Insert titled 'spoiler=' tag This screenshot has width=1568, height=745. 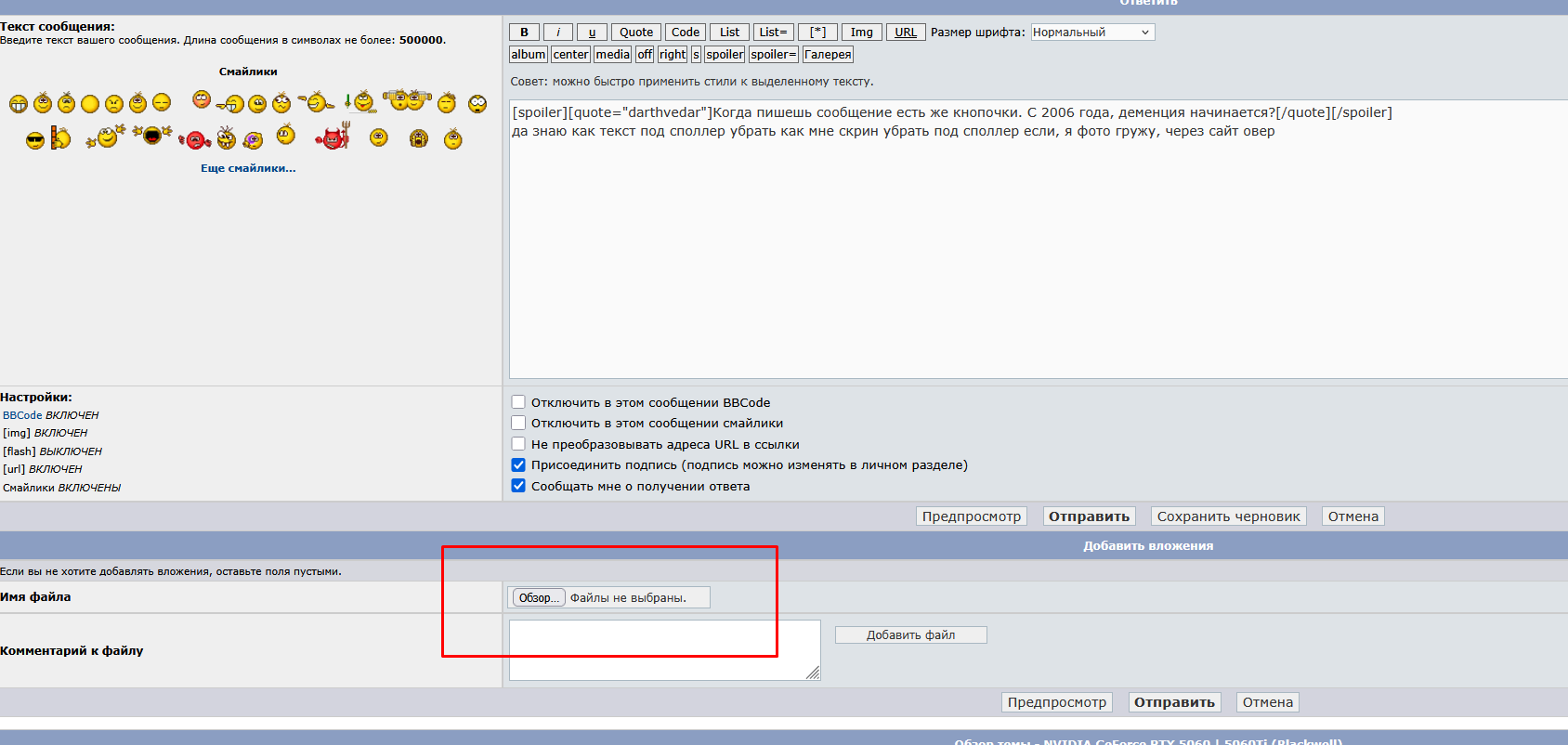[x=774, y=55]
